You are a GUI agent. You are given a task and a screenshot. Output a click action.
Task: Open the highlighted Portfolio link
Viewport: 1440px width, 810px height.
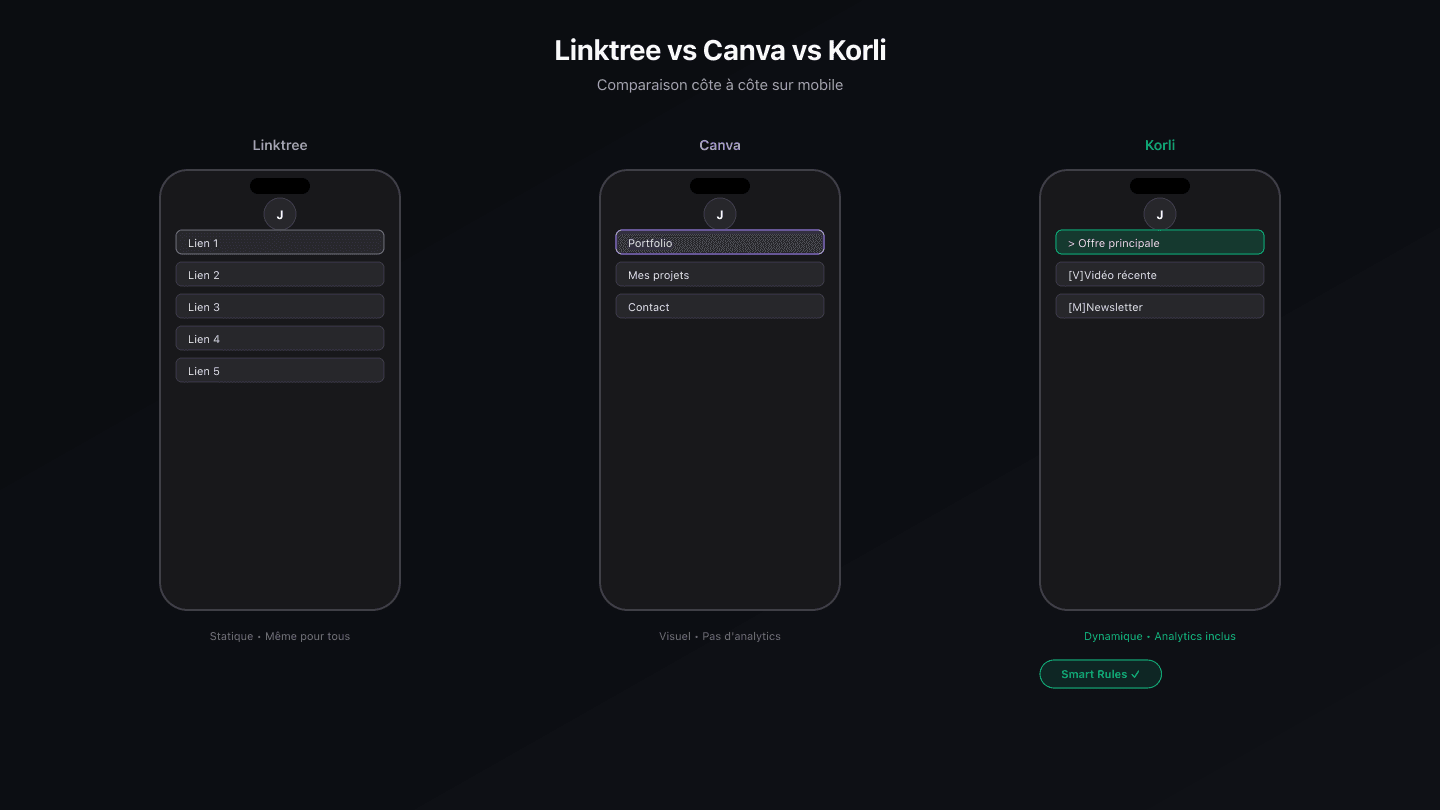720,242
